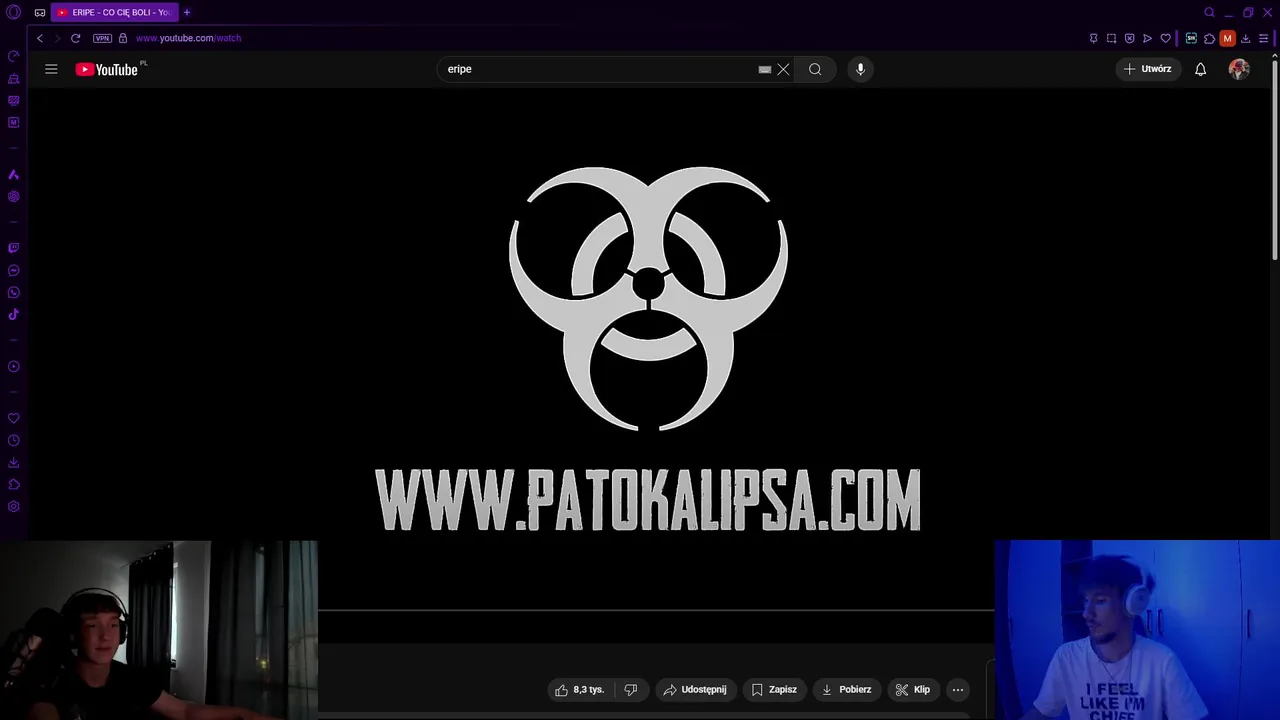1280x720 pixels.
Task: Click the Zapisz save button
Action: tap(774, 689)
